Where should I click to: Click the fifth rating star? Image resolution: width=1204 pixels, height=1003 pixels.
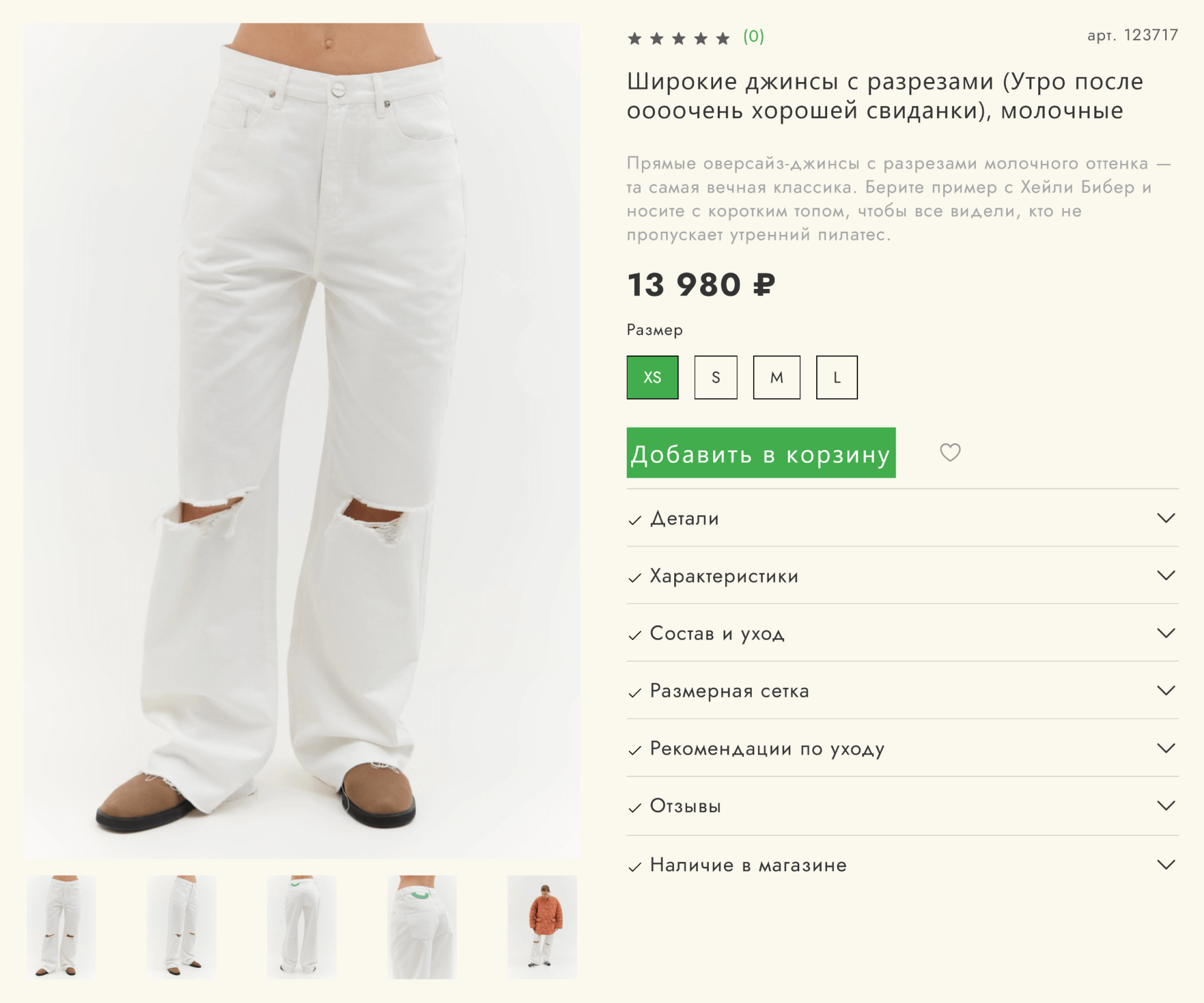[x=723, y=39]
